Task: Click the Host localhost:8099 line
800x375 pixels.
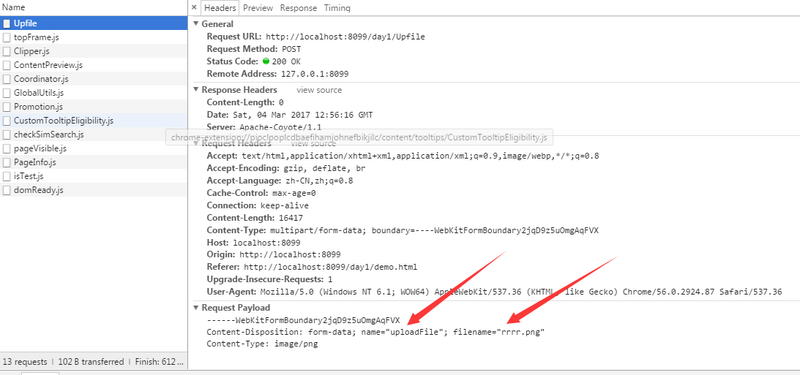Action: point(254,243)
